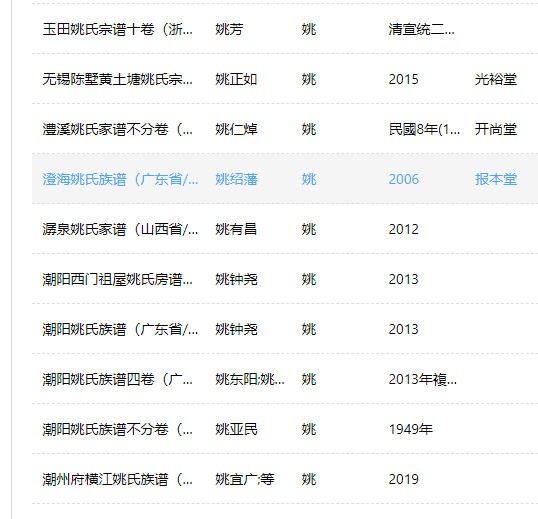
Task: Open the 潮阳姚氏族谱四卷 record title
Action: coord(117,380)
